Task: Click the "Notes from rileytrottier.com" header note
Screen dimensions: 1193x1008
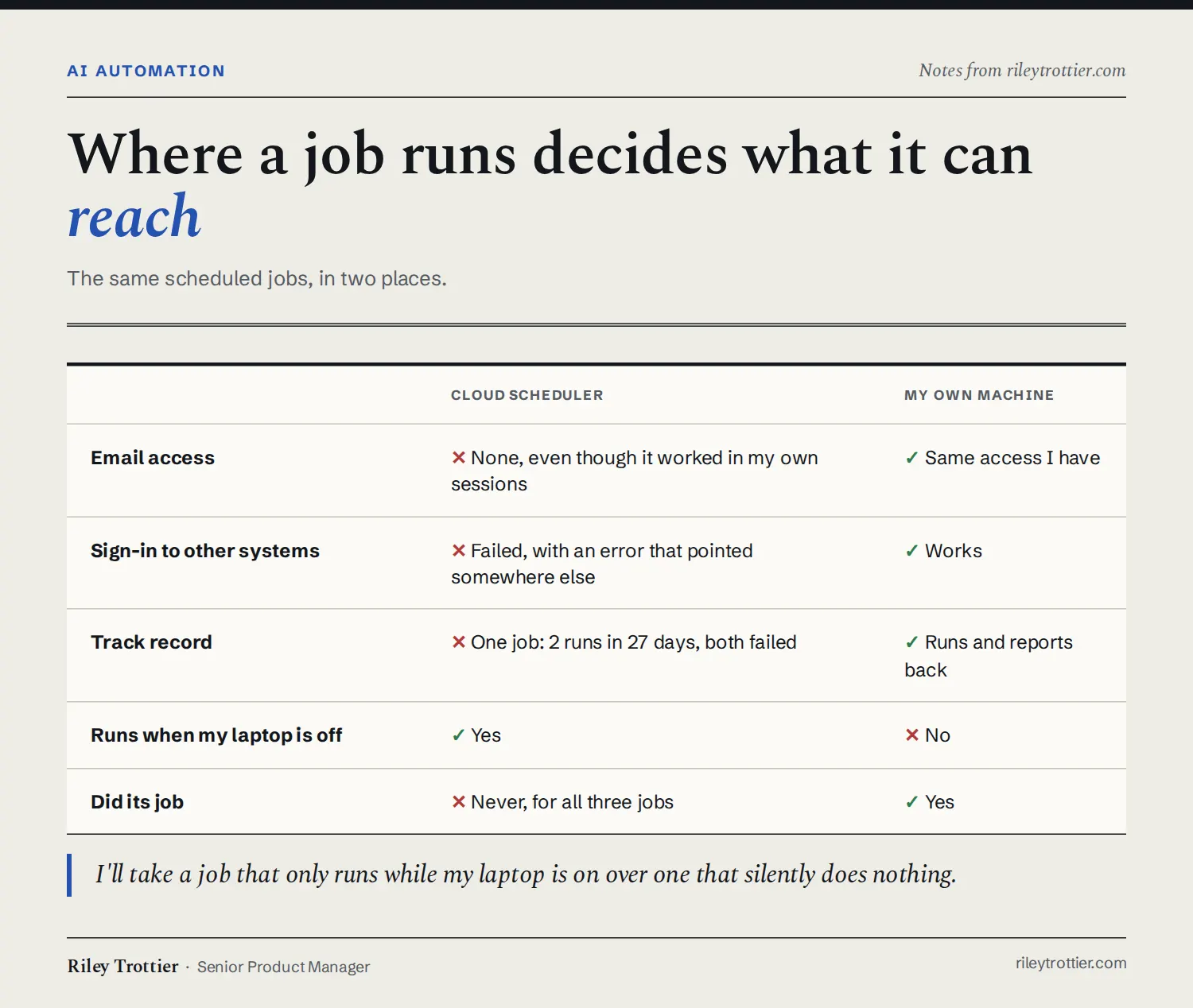Action: click(1022, 71)
